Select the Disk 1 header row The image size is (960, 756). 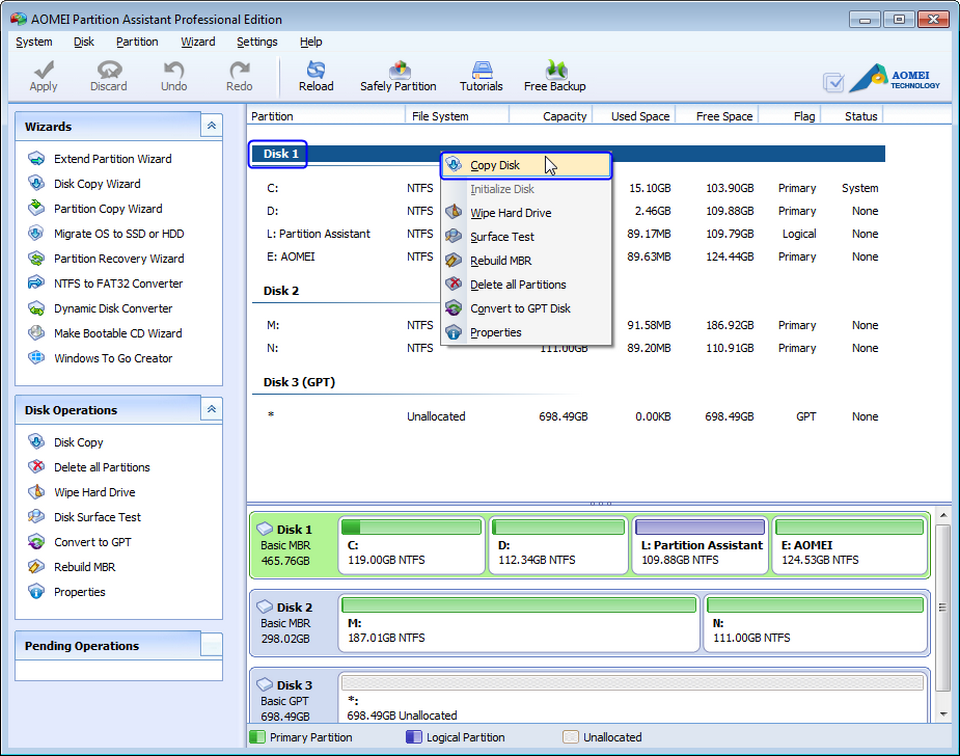567,154
